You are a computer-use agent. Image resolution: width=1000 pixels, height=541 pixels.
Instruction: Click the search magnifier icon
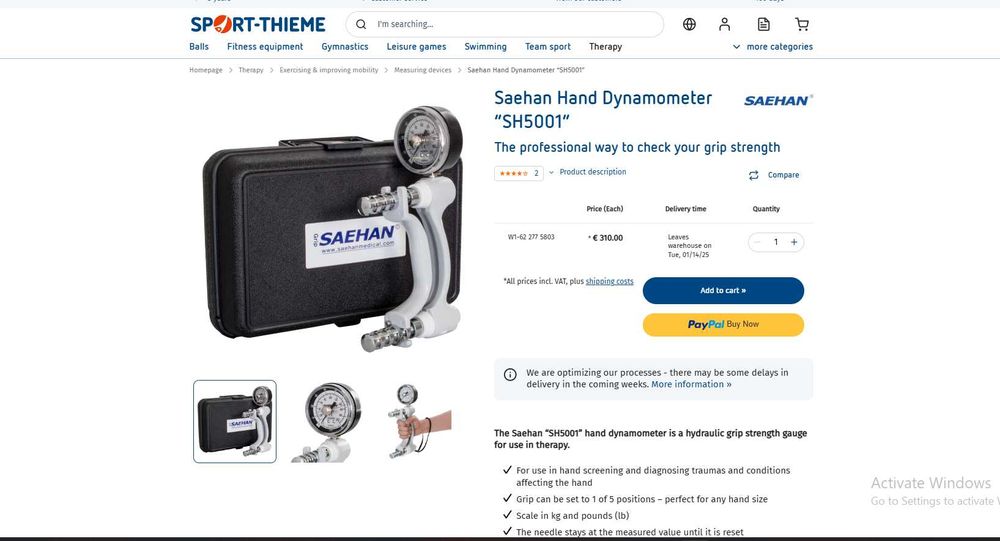pyautogui.click(x=361, y=24)
